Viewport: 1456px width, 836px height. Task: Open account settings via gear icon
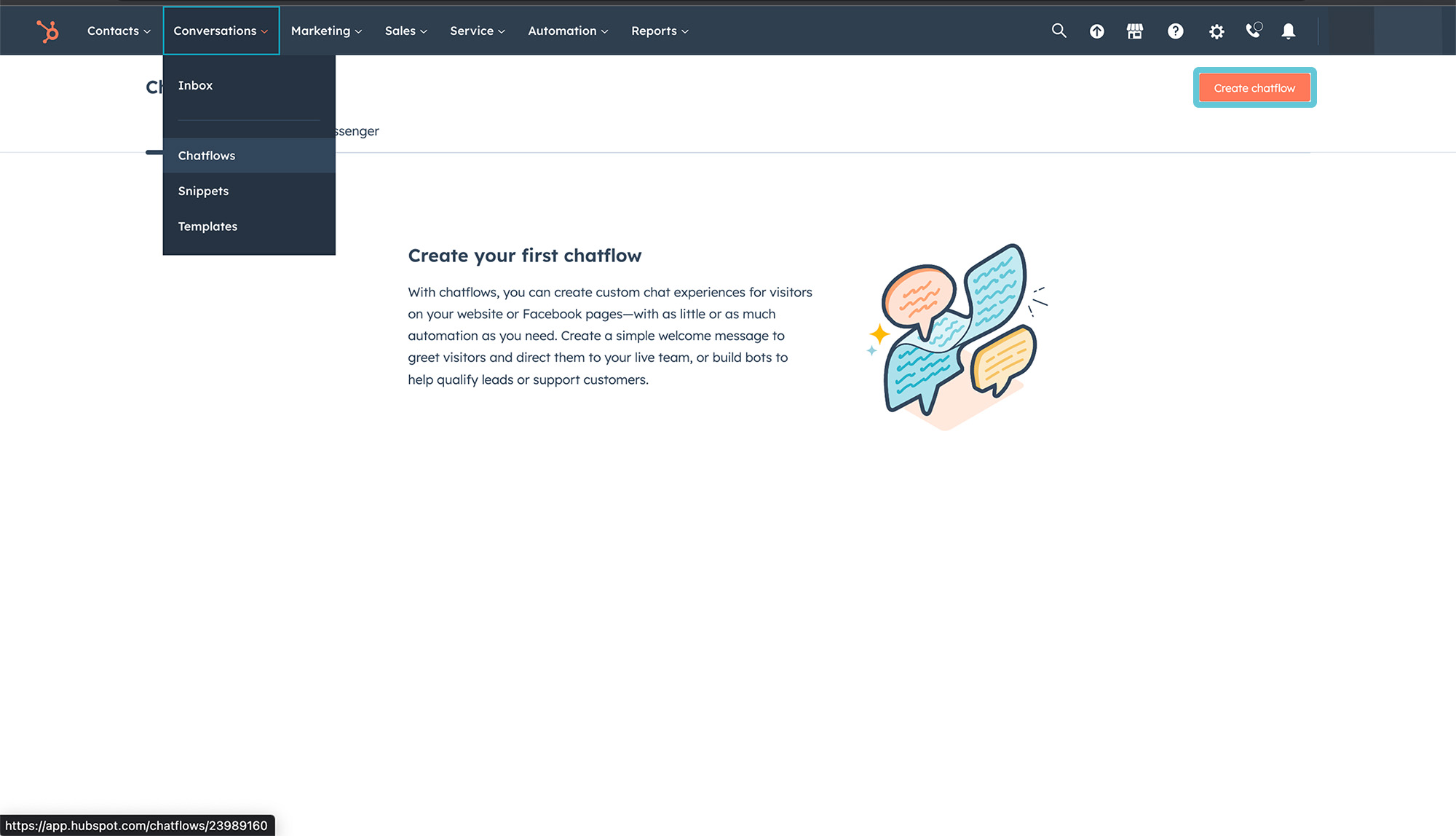(1216, 31)
